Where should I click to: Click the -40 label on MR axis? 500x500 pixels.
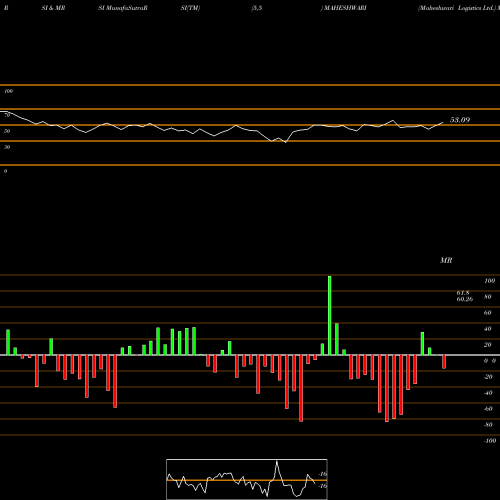[x=488, y=393]
